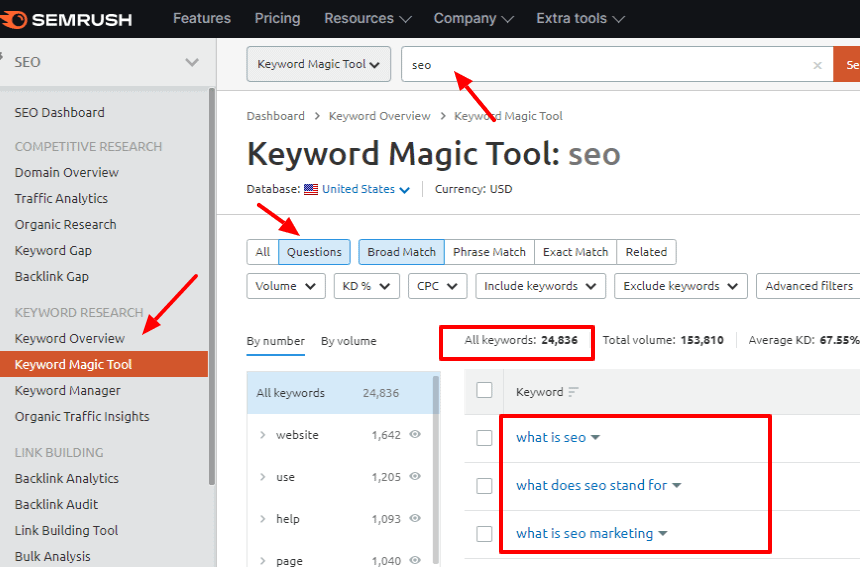Viewport: 860px width, 567px height.
Task: Toggle the eye icon for help group
Action: point(415,518)
